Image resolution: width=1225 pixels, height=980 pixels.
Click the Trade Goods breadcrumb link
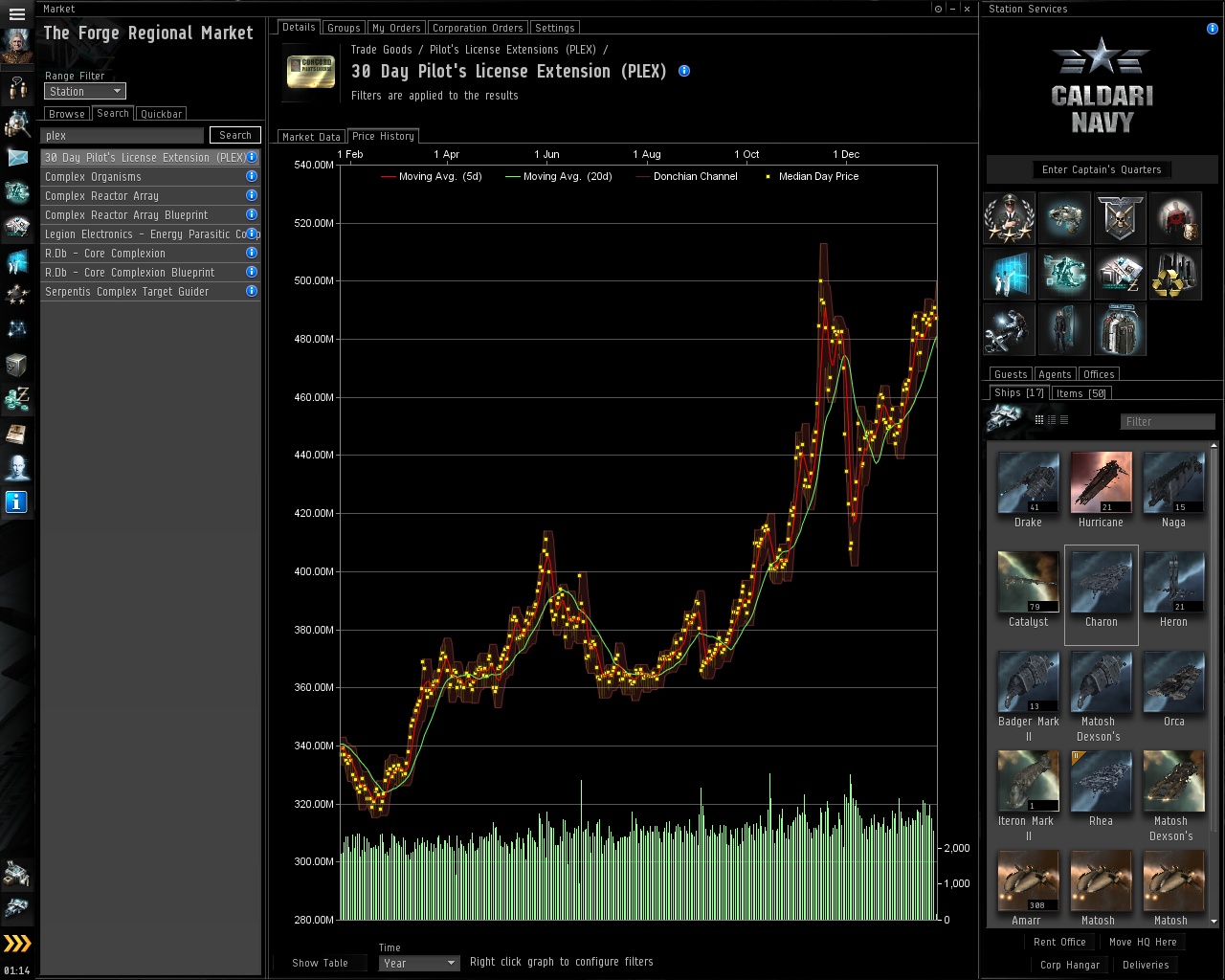pyautogui.click(x=382, y=50)
